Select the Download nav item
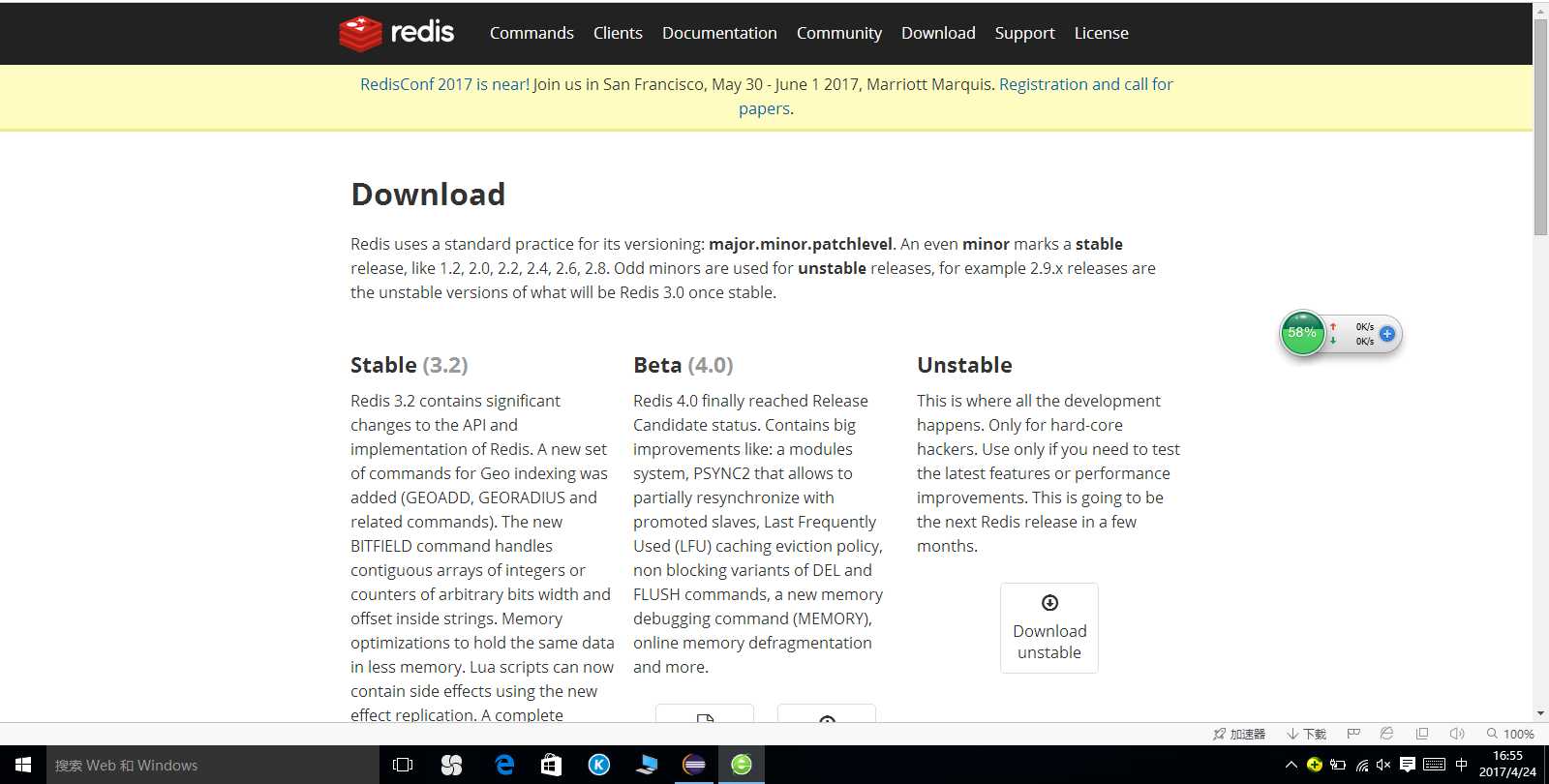This screenshot has height=784, width=1549. click(x=938, y=33)
